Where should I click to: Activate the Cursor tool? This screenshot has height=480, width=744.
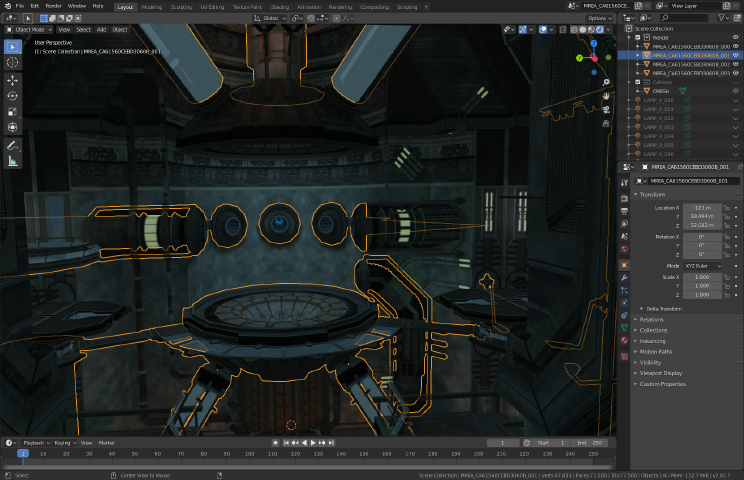(13, 62)
